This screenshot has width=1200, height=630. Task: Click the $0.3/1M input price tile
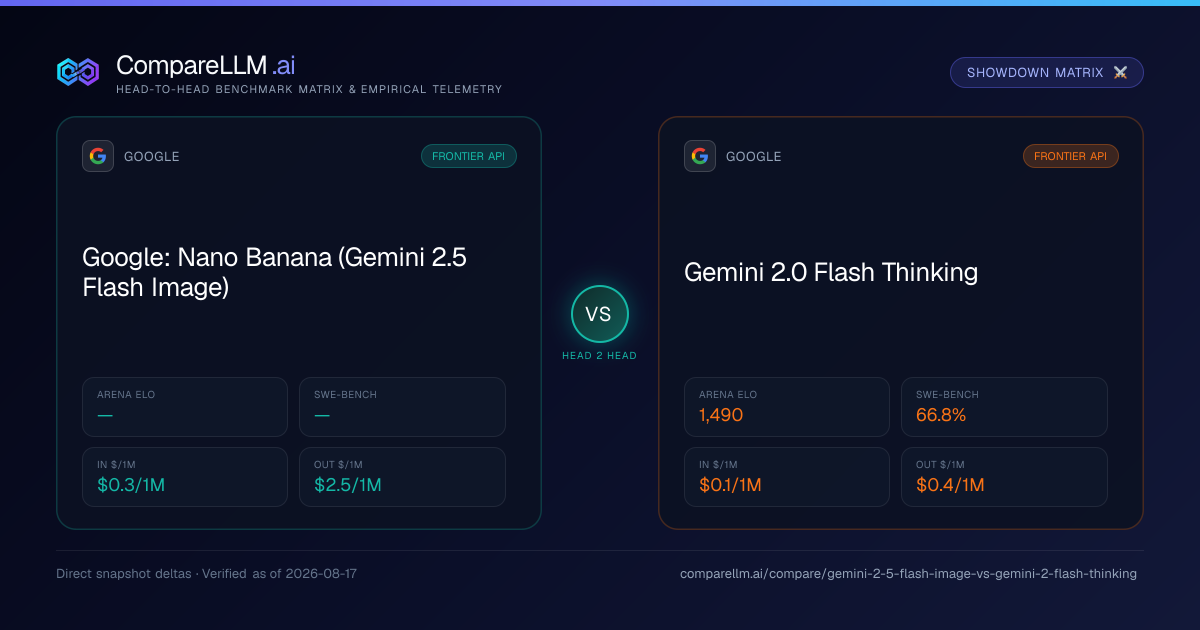click(185, 477)
